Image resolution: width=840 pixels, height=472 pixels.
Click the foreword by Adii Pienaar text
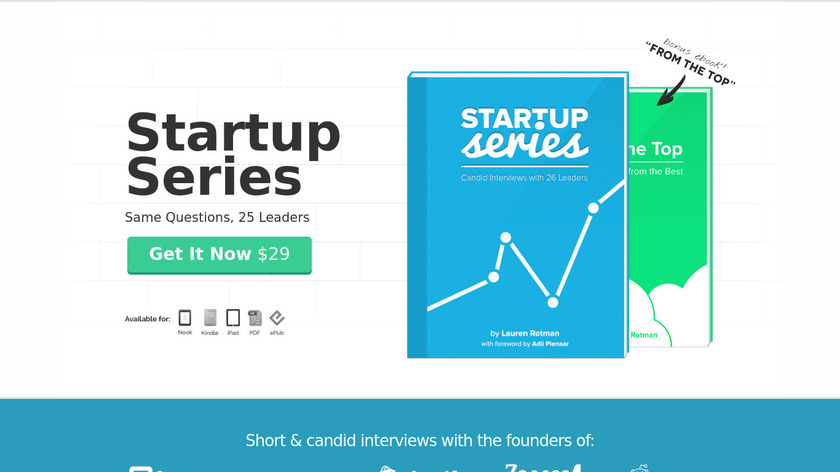coord(524,344)
